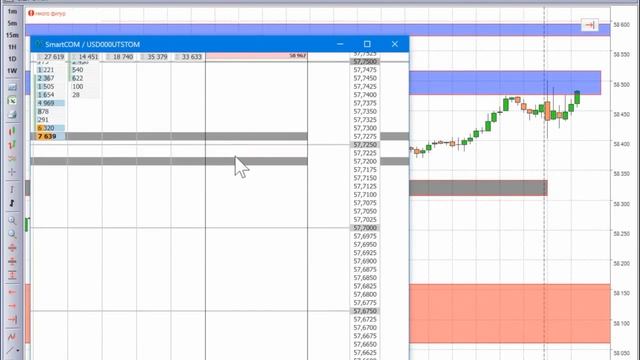Click the chart's jump-to-latest arrow button

tap(589, 25)
